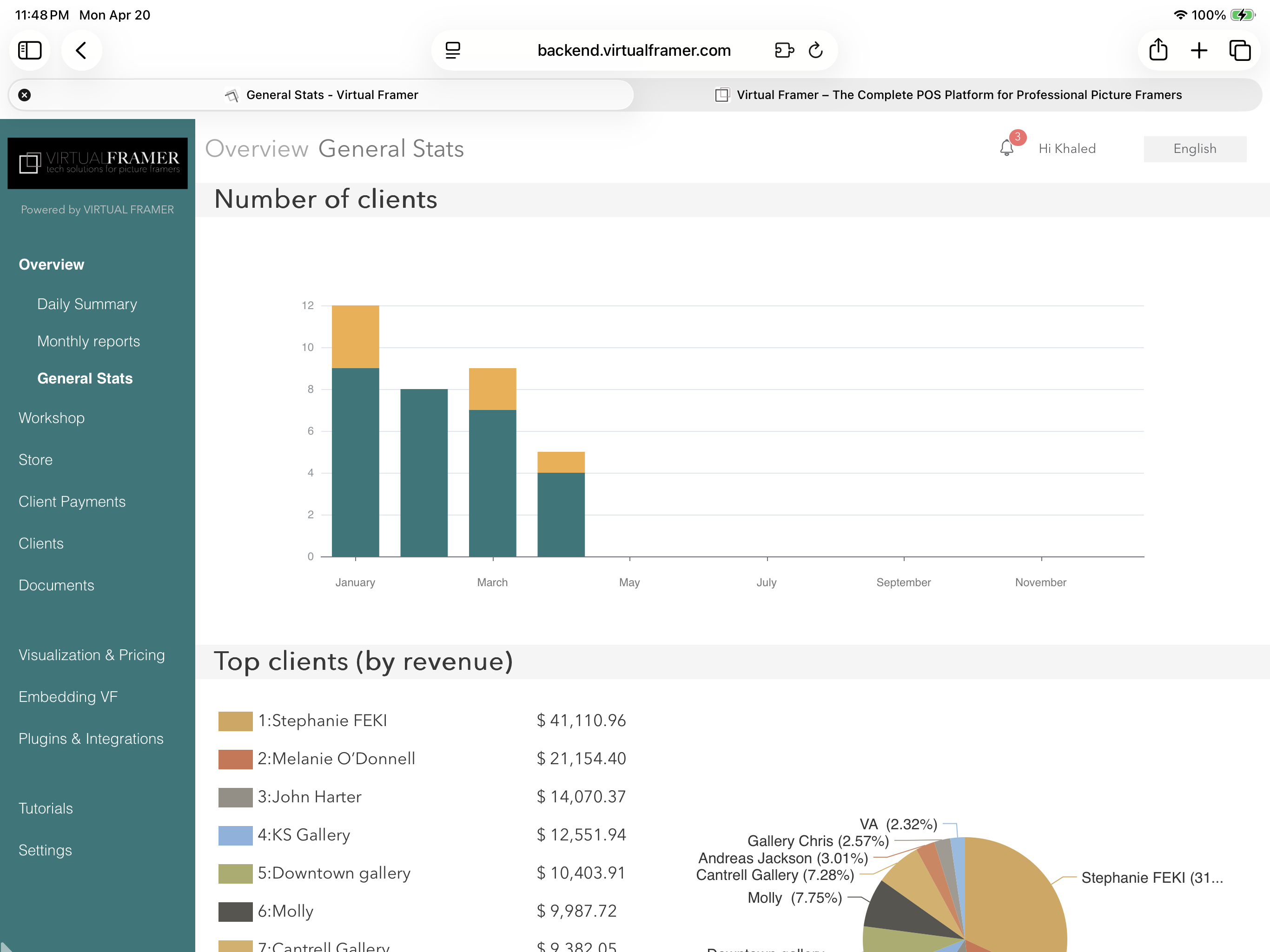This screenshot has height=952, width=1270.
Task: Open Daily Summary in the sidebar
Action: 87,304
